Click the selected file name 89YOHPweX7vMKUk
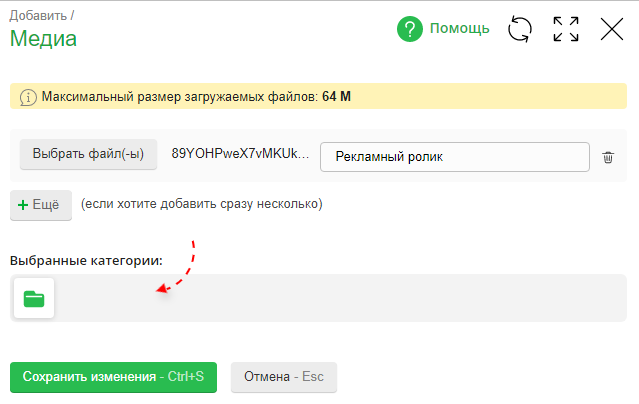 (x=240, y=155)
